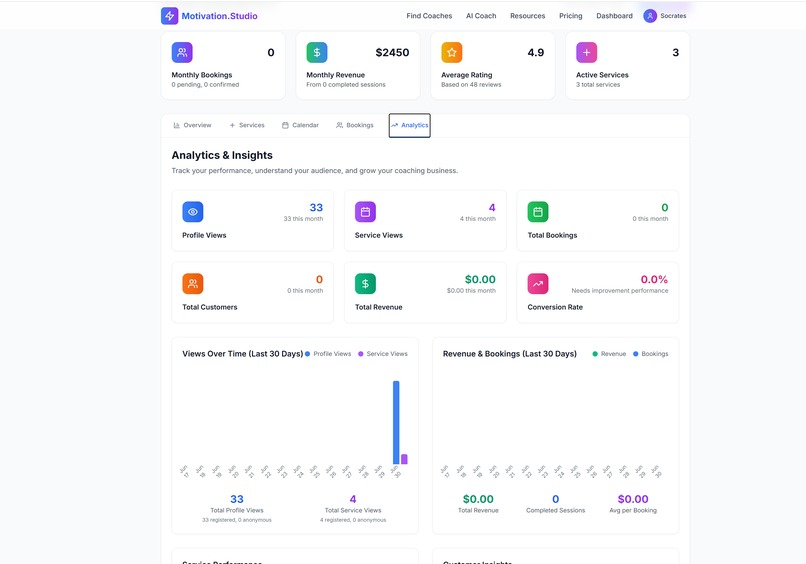Switch to the Calendar tab
The width and height of the screenshot is (806, 564).
pyautogui.click(x=300, y=125)
